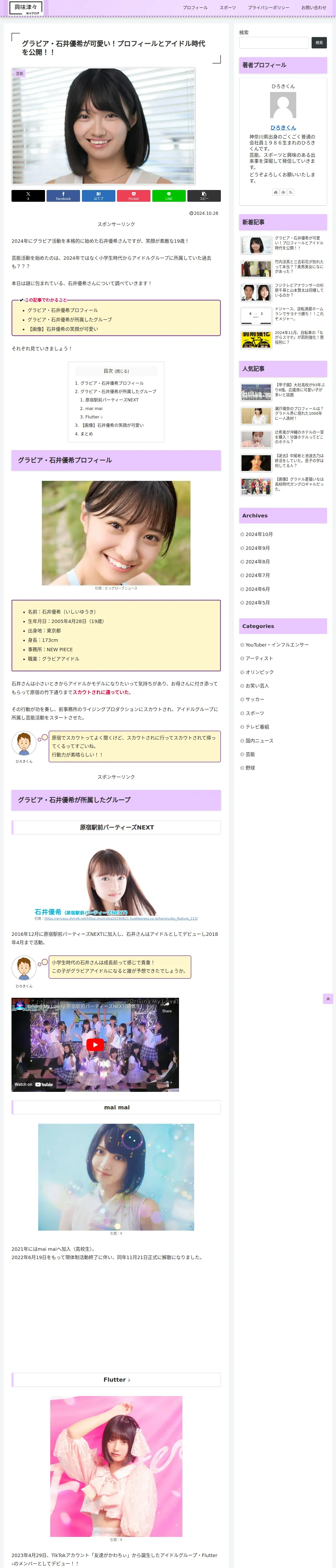
Task: Open category YouTuber・インフルエンサー
Action: click(x=277, y=645)
